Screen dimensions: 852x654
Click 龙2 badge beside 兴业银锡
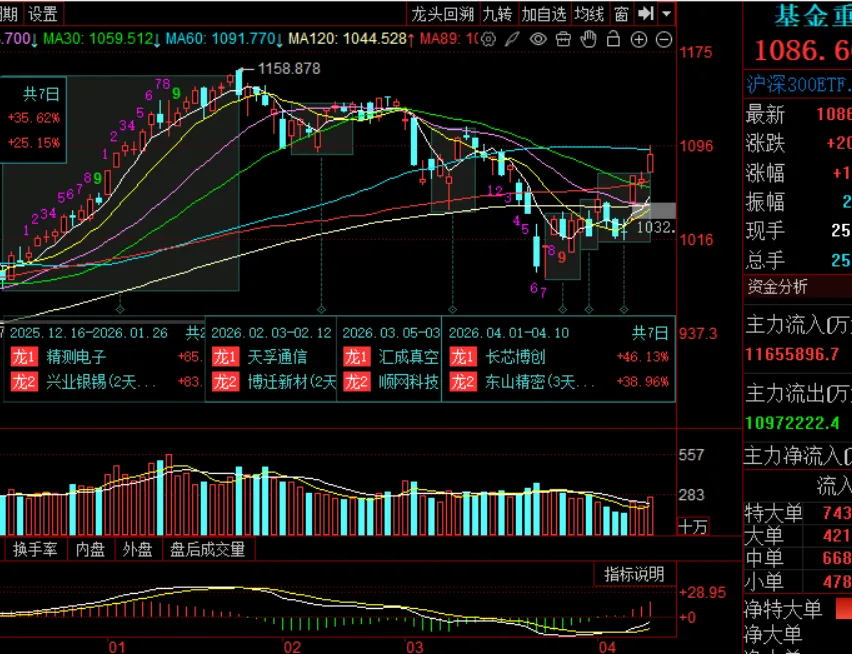(x=23, y=382)
